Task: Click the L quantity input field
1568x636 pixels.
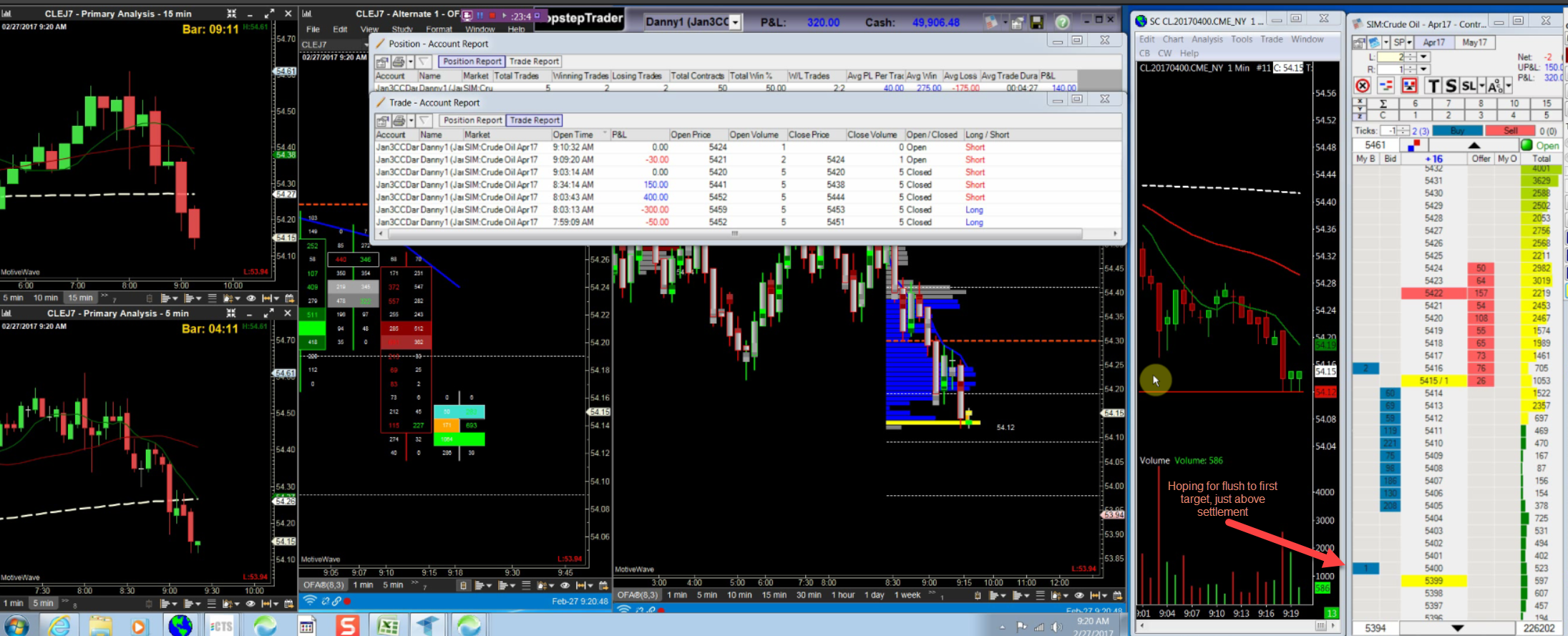Action: (1390, 57)
